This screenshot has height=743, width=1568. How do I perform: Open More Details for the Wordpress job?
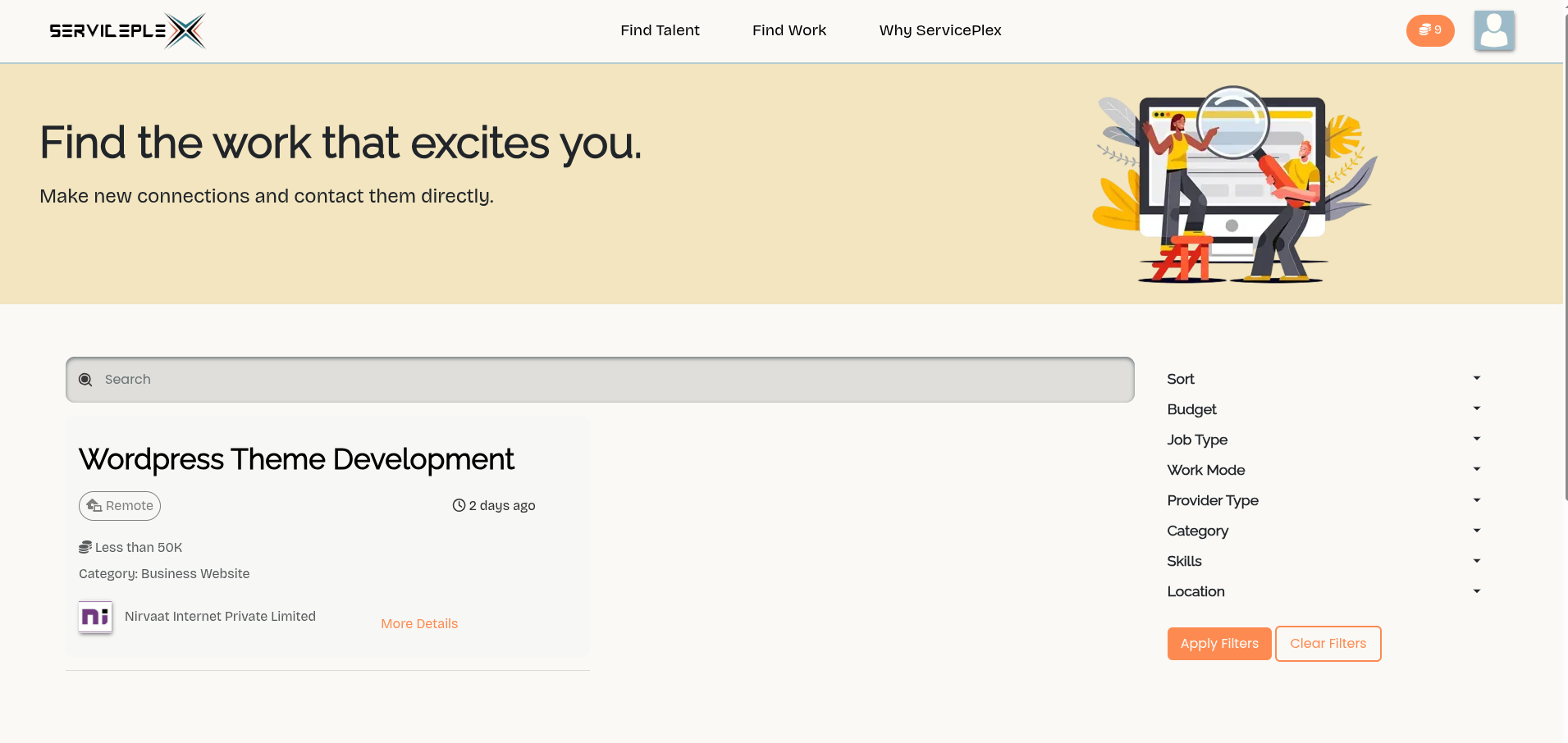(419, 624)
